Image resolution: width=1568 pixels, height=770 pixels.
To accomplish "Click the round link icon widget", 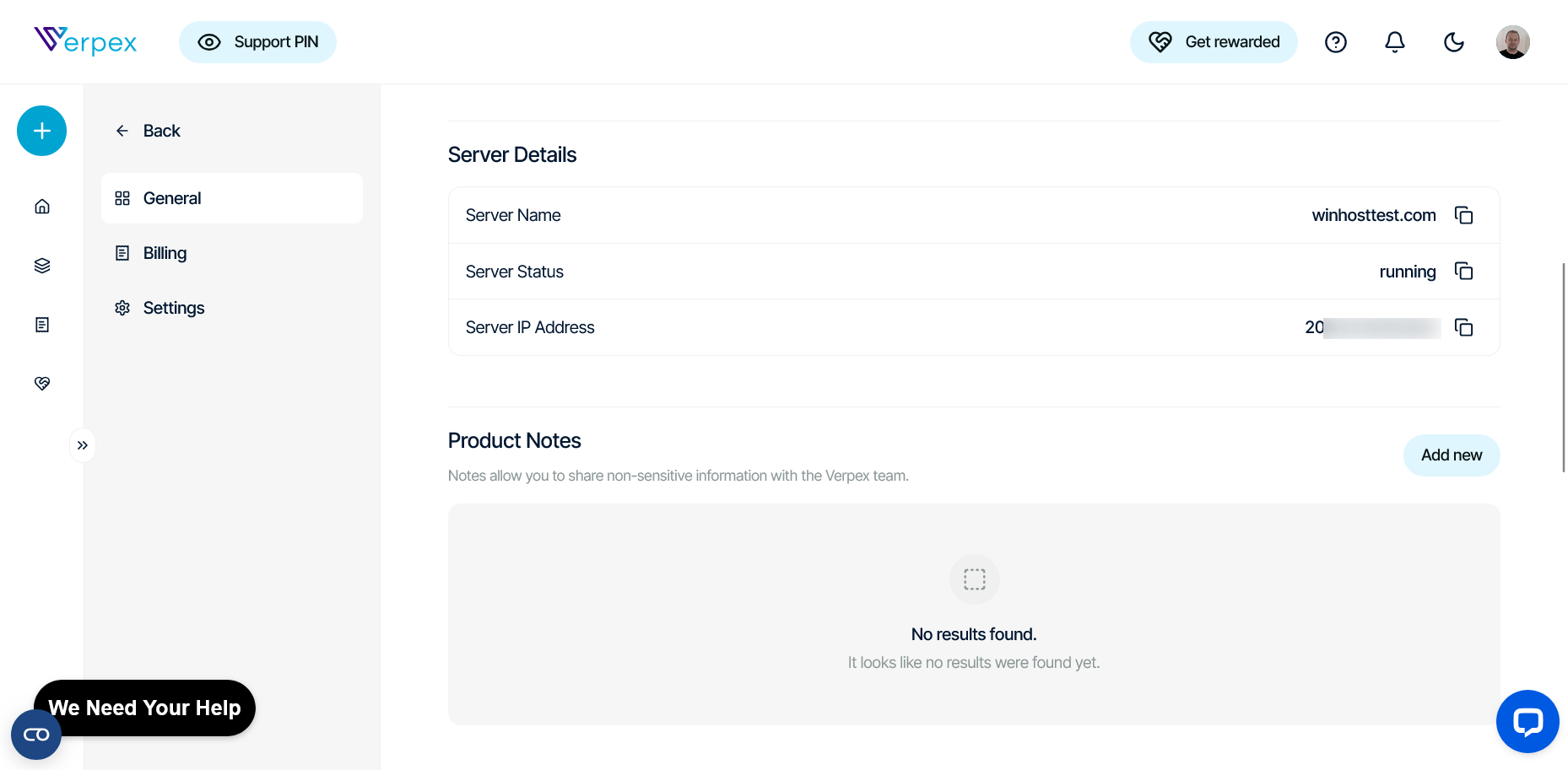I will pyautogui.click(x=36, y=735).
